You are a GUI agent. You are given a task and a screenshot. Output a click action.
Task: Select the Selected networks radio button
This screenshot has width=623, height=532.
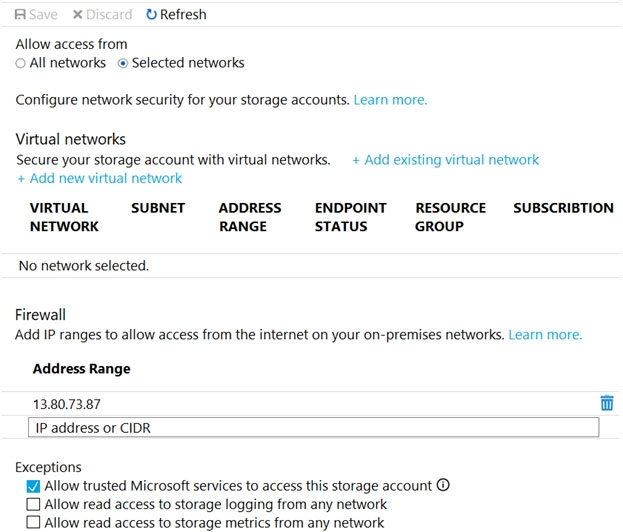click(x=123, y=63)
